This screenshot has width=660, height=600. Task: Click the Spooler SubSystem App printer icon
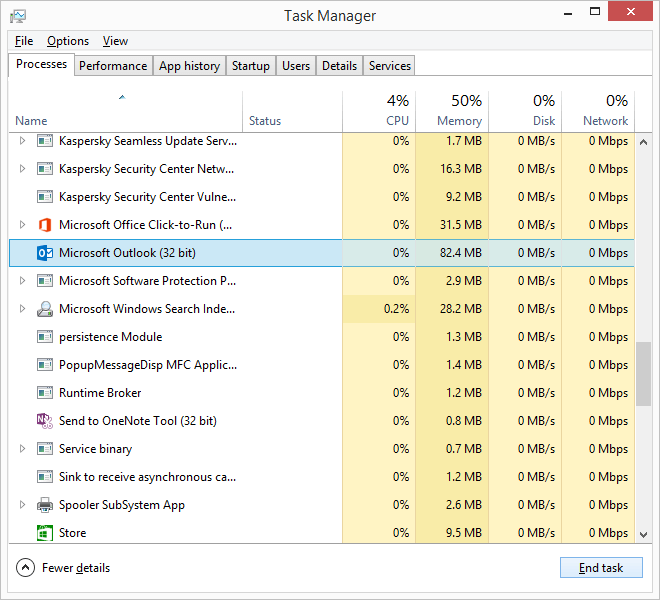(x=45, y=505)
